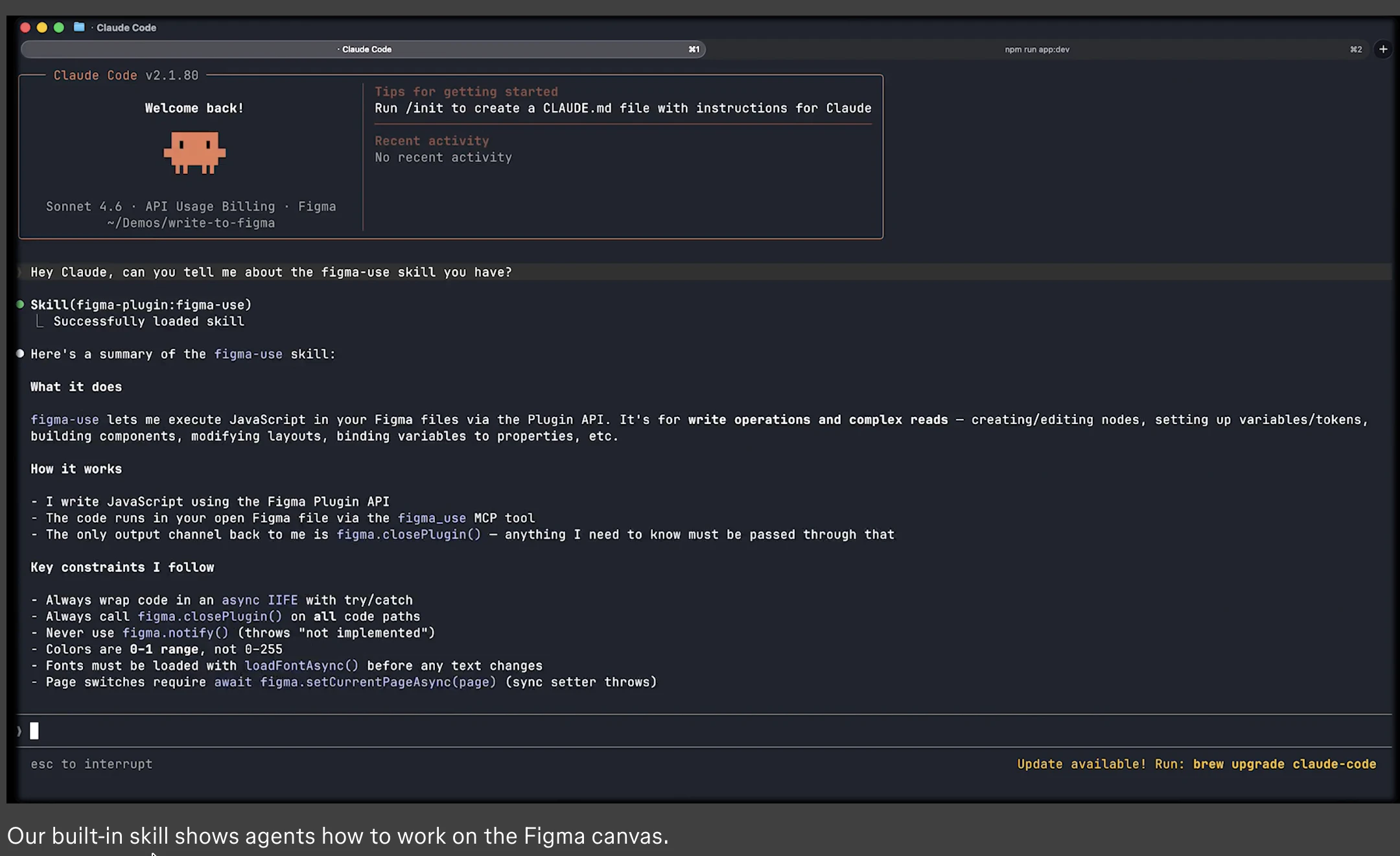Click the figma.closePlugin() code reference
1400x856 pixels.
[408, 534]
